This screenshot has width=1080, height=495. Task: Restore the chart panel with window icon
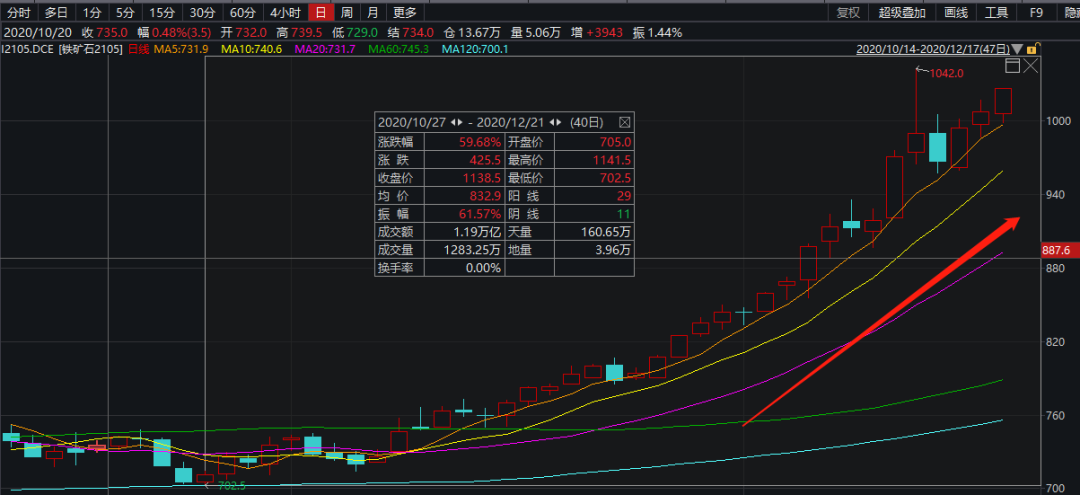1012,66
